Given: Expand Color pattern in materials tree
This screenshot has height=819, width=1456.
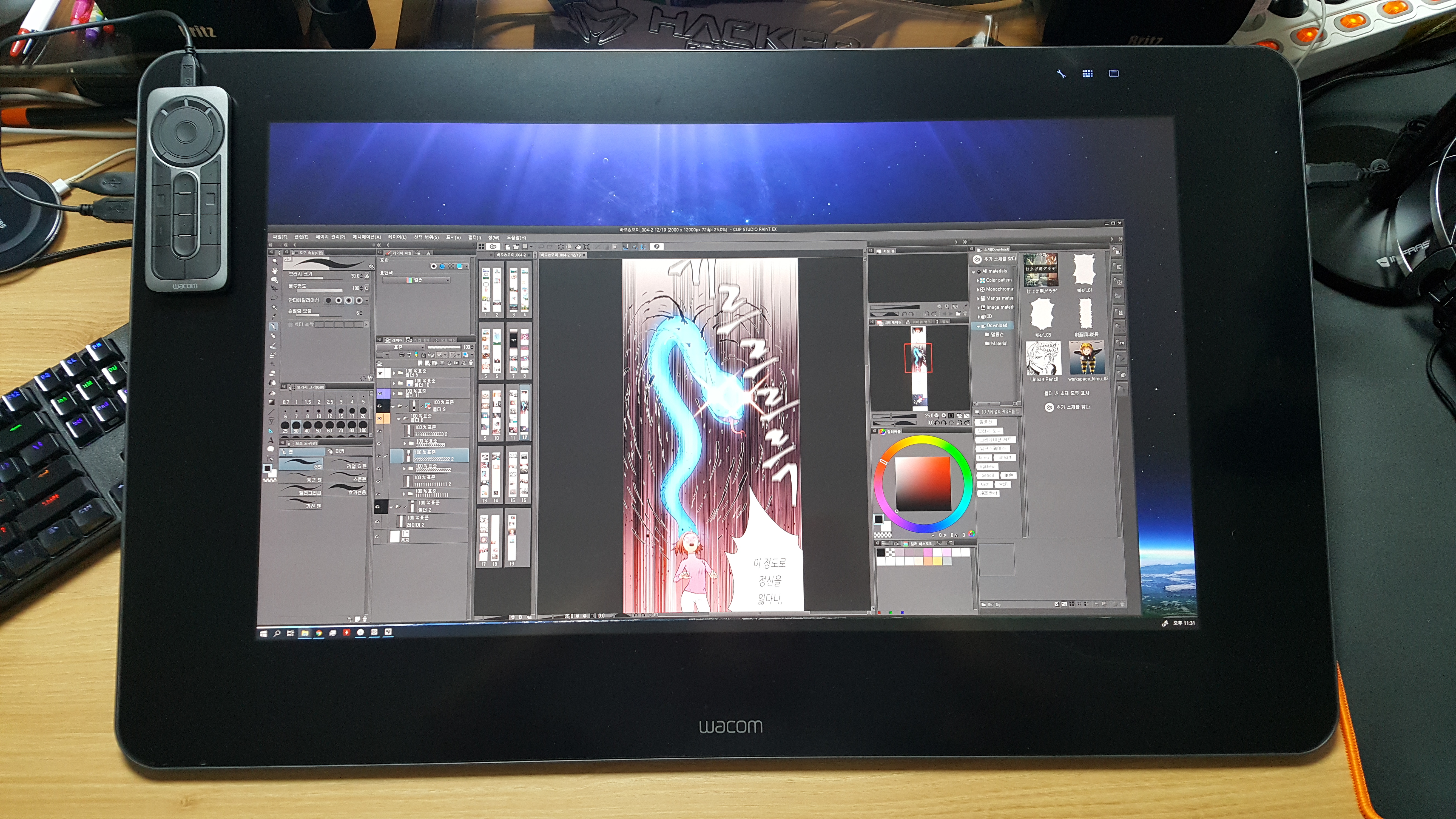Looking at the screenshot, I should point(978,280).
